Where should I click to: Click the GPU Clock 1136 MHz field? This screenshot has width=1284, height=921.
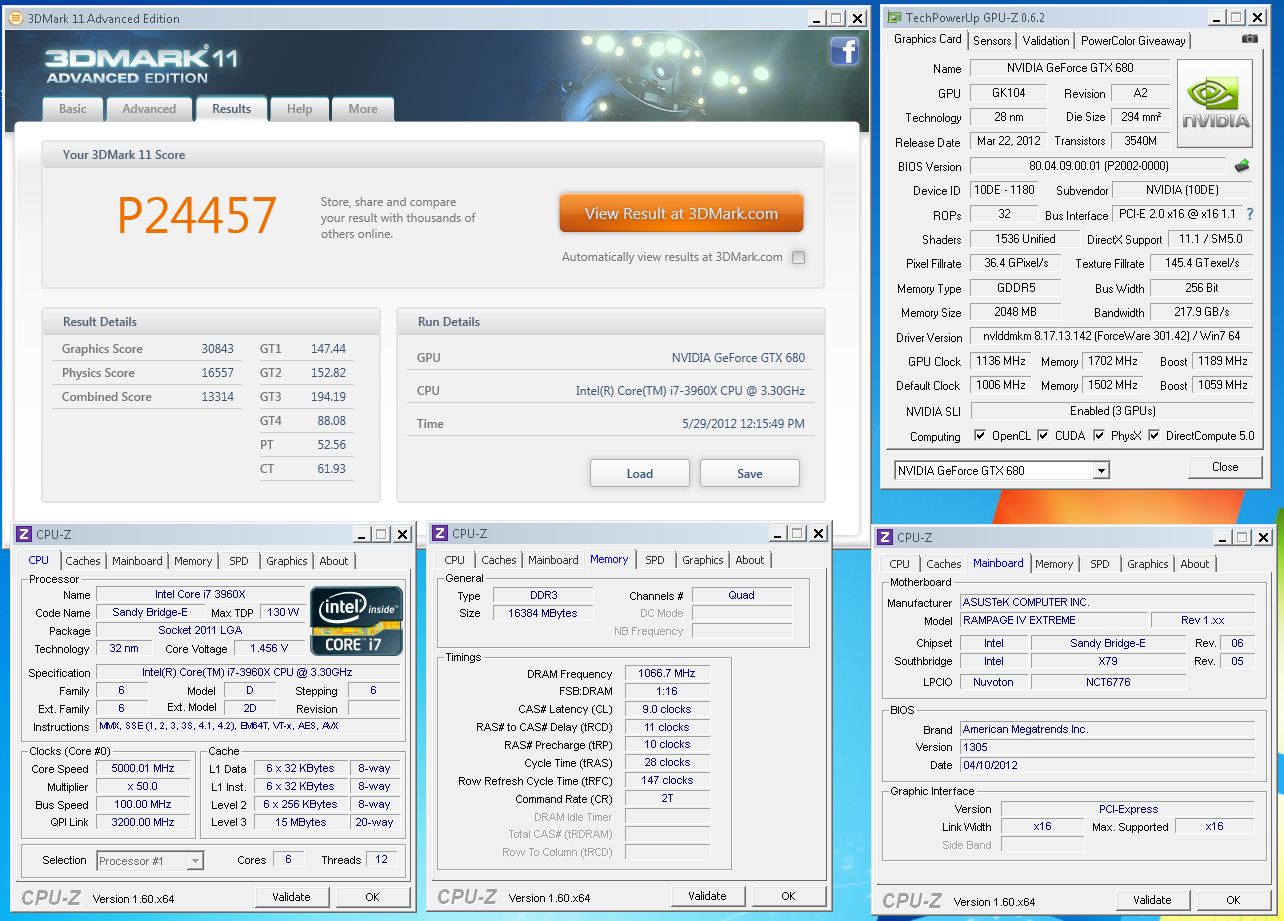point(1000,361)
